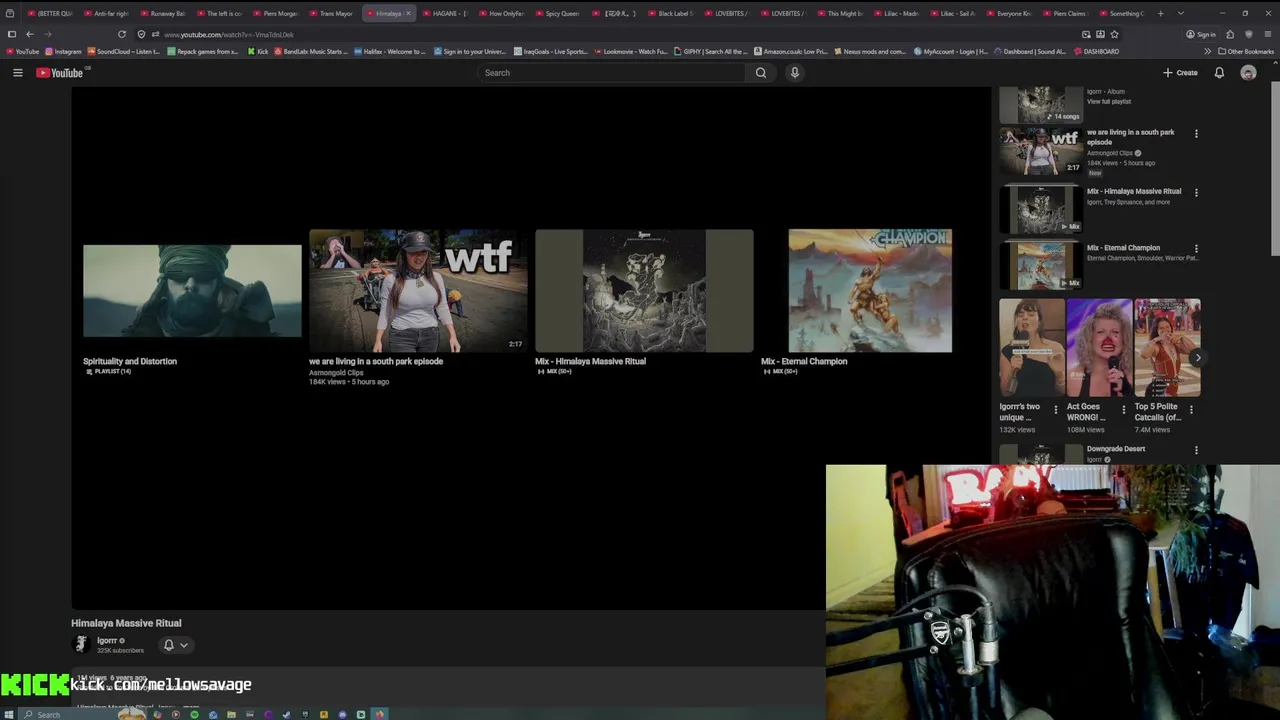Play the south park episode end-screen thumbnail

(x=418, y=291)
